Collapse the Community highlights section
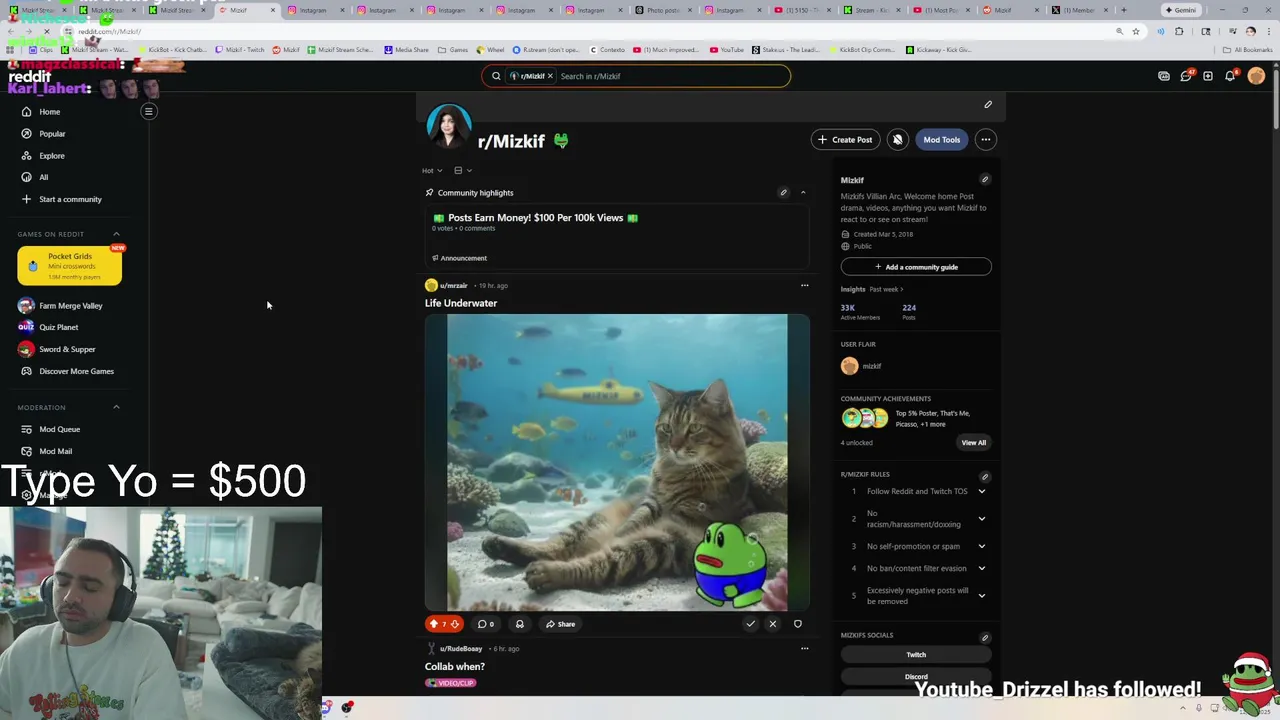Viewport: 1280px width, 720px height. 803,193
